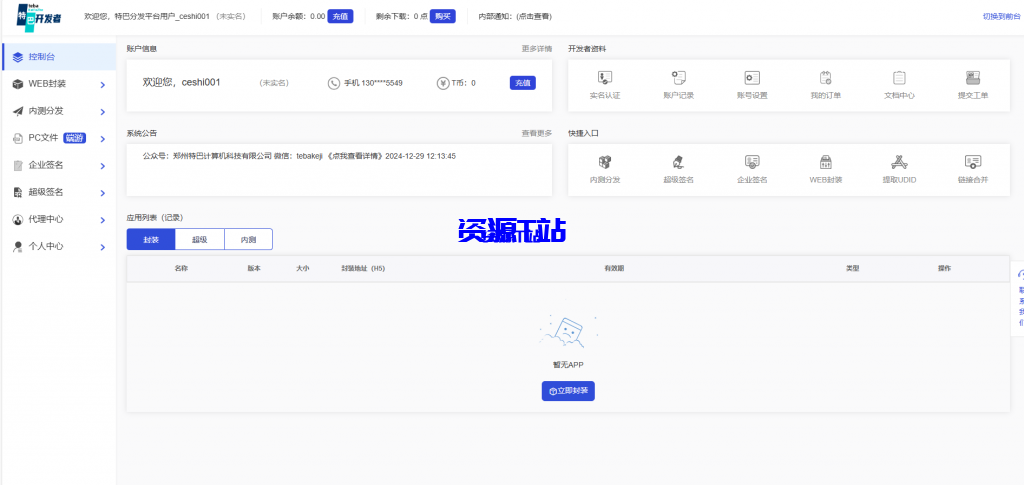The height and width of the screenshot is (485, 1024).
Task: Click the ¥ T币 coin icon
Action: [x=443, y=83]
